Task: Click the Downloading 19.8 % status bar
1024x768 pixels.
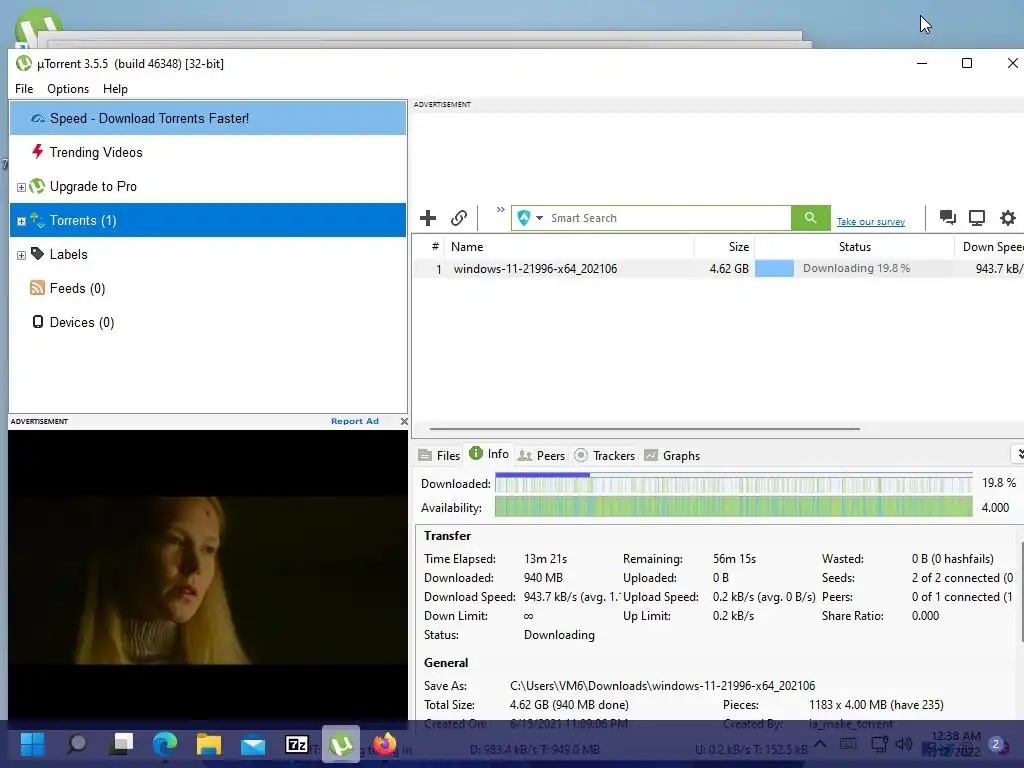Action: (854, 268)
